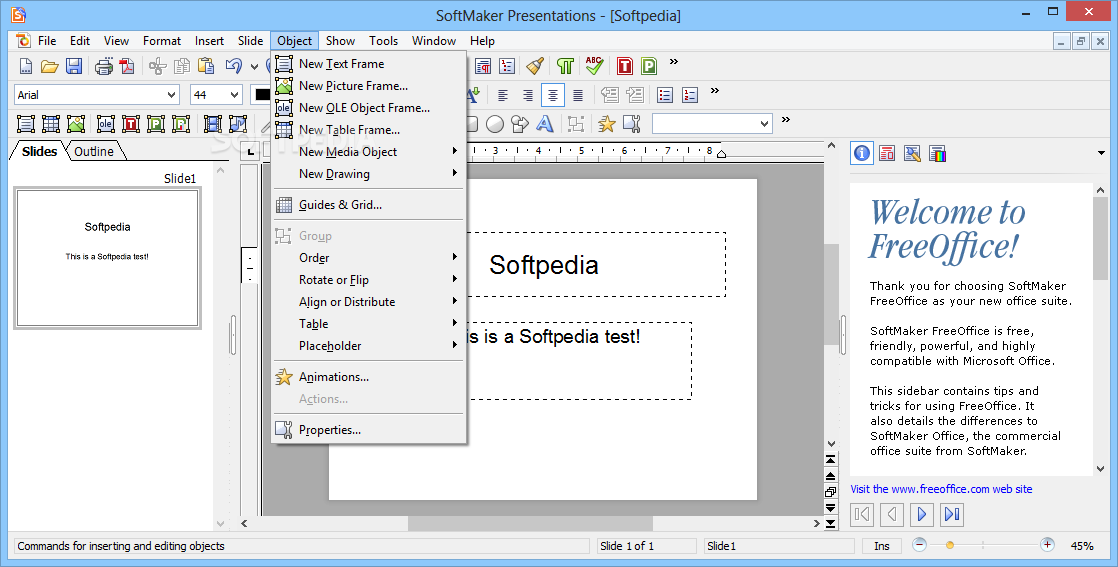Click the green paragraph marks icon
The height and width of the screenshot is (567, 1118).
(565, 66)
